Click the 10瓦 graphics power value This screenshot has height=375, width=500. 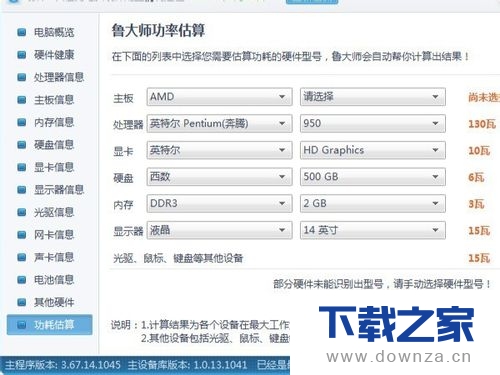[479, 151]
